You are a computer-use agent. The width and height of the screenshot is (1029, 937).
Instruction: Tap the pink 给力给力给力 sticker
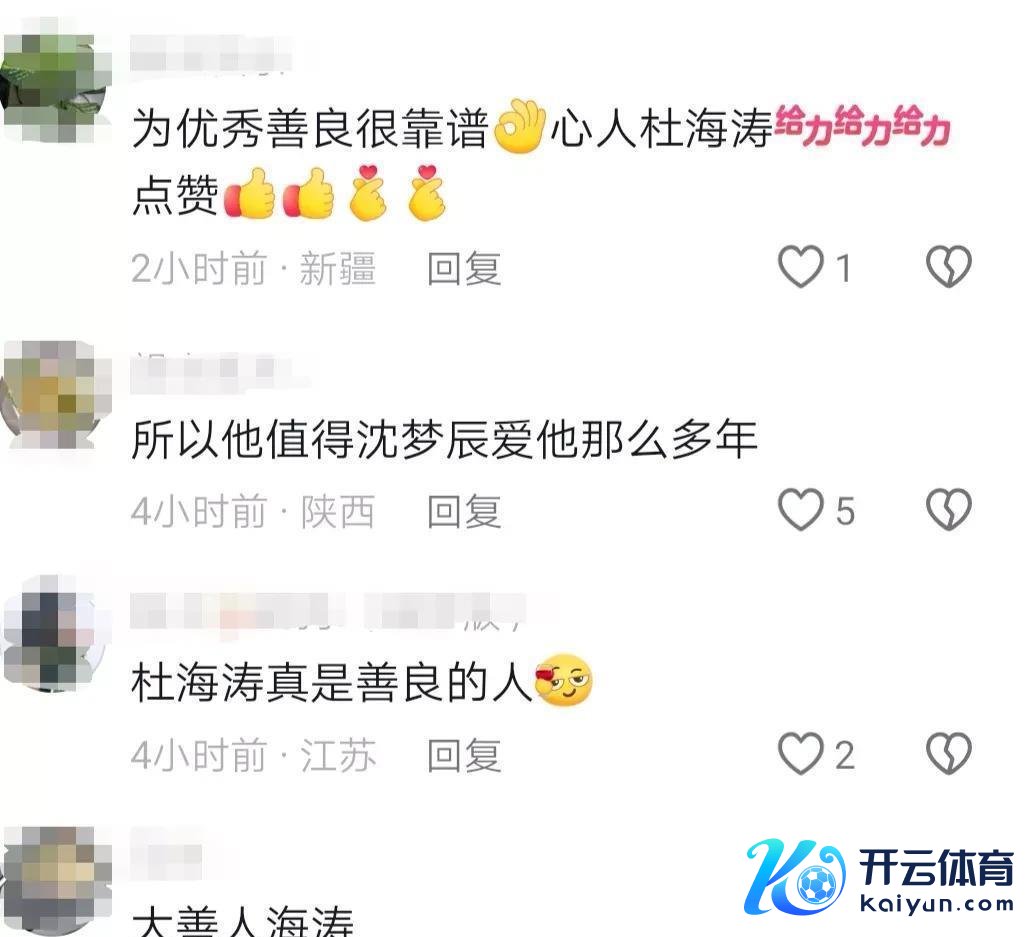[862, 125]
